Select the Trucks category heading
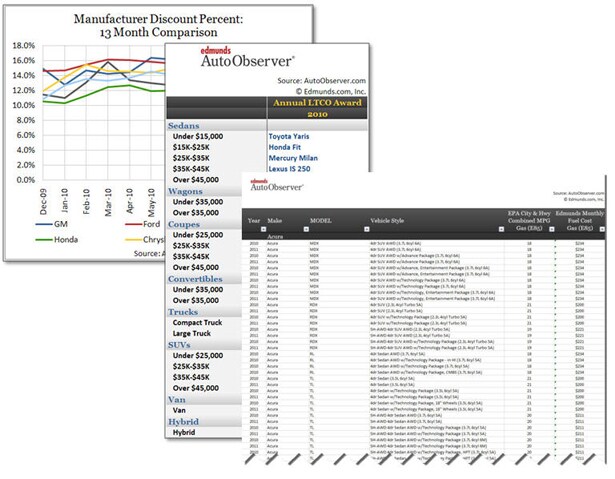The height and width of the screenshot is (479, 615). [x=183, y=312]
